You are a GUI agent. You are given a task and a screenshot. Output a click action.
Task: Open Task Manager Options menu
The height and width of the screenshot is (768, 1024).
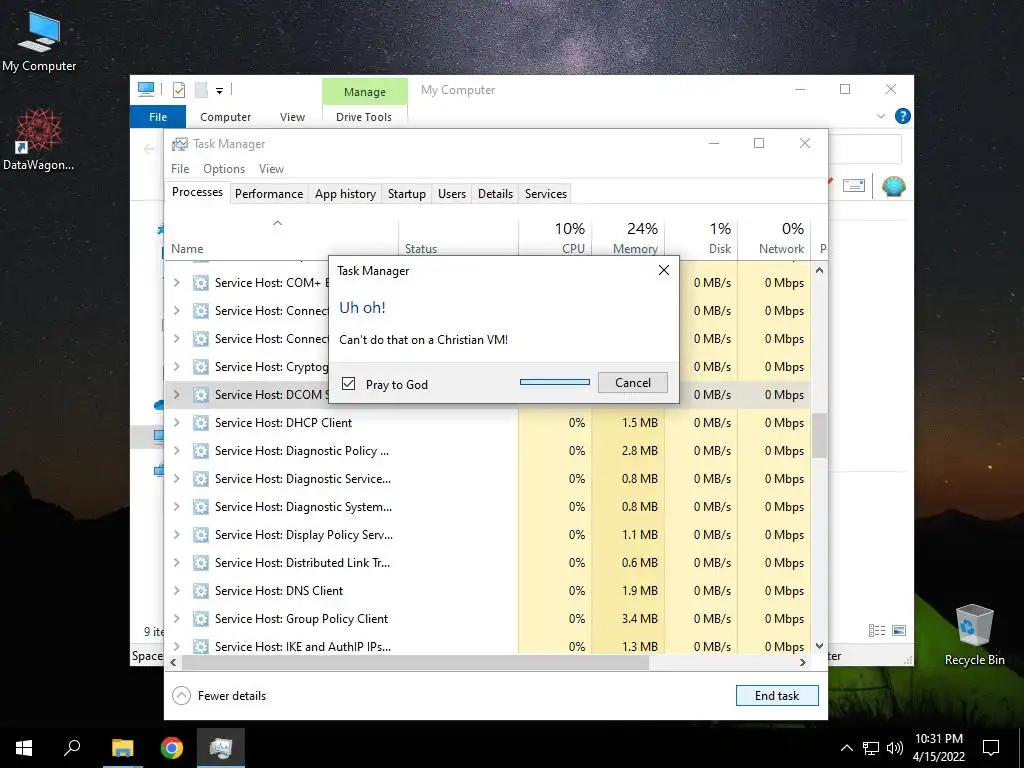tap(224, 168)
